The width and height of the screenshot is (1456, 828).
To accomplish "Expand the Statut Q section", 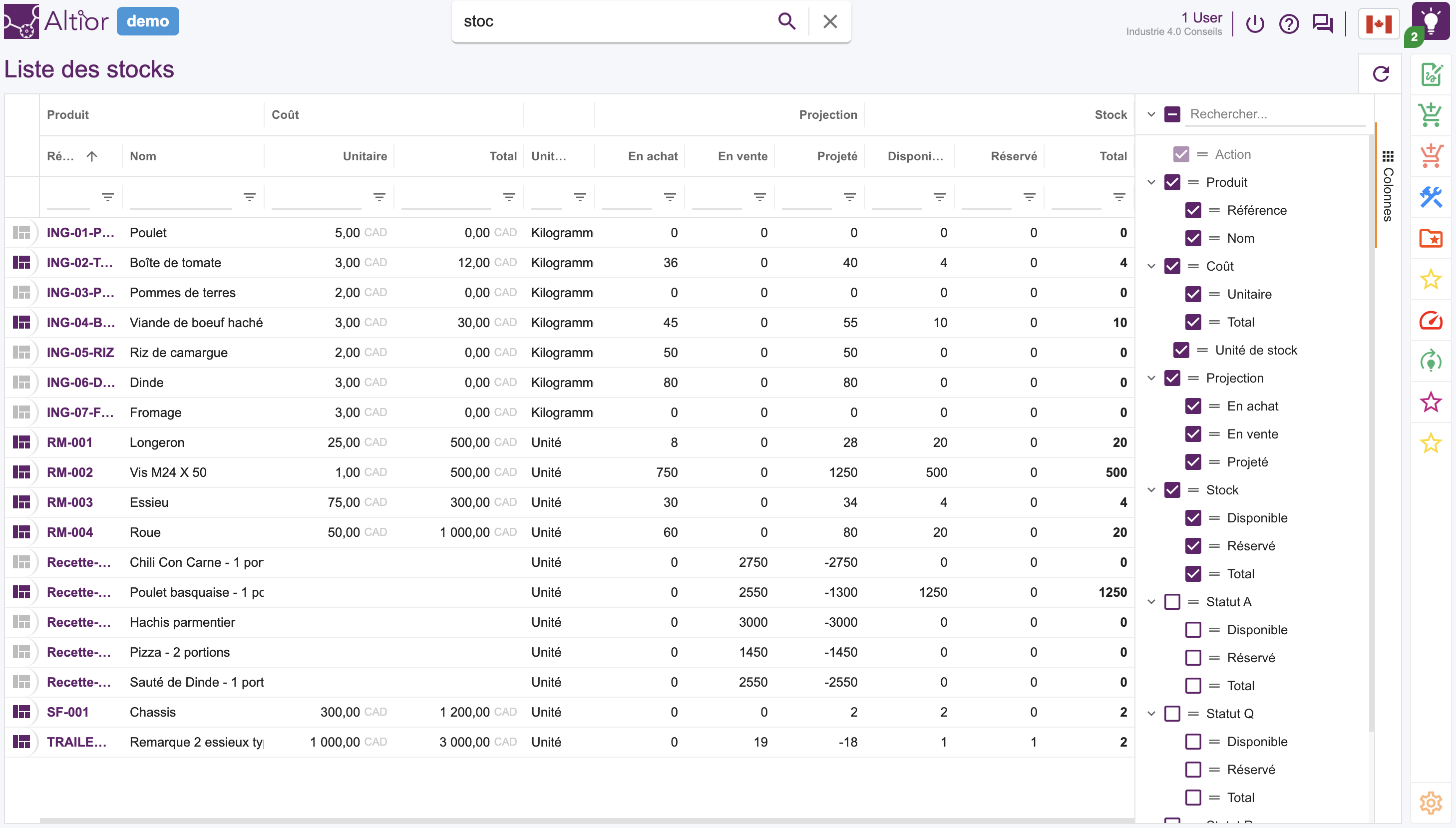I will coord(1151,713).
